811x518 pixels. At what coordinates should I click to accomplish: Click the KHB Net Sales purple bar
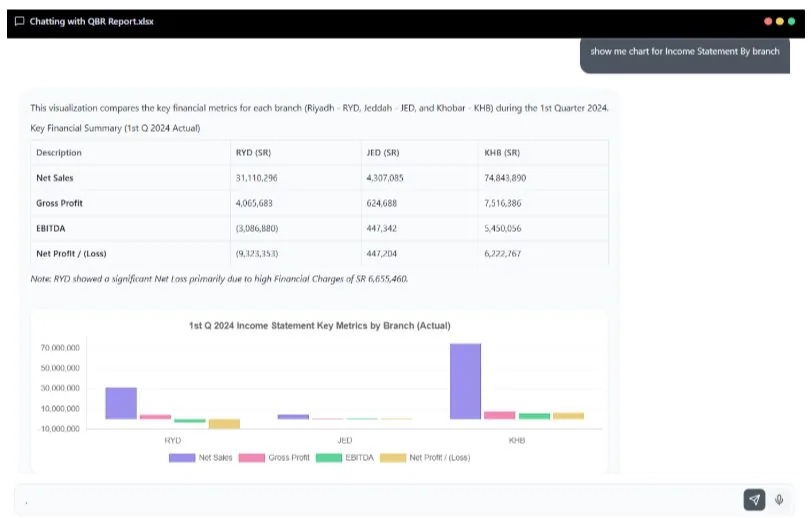(465, 381)
